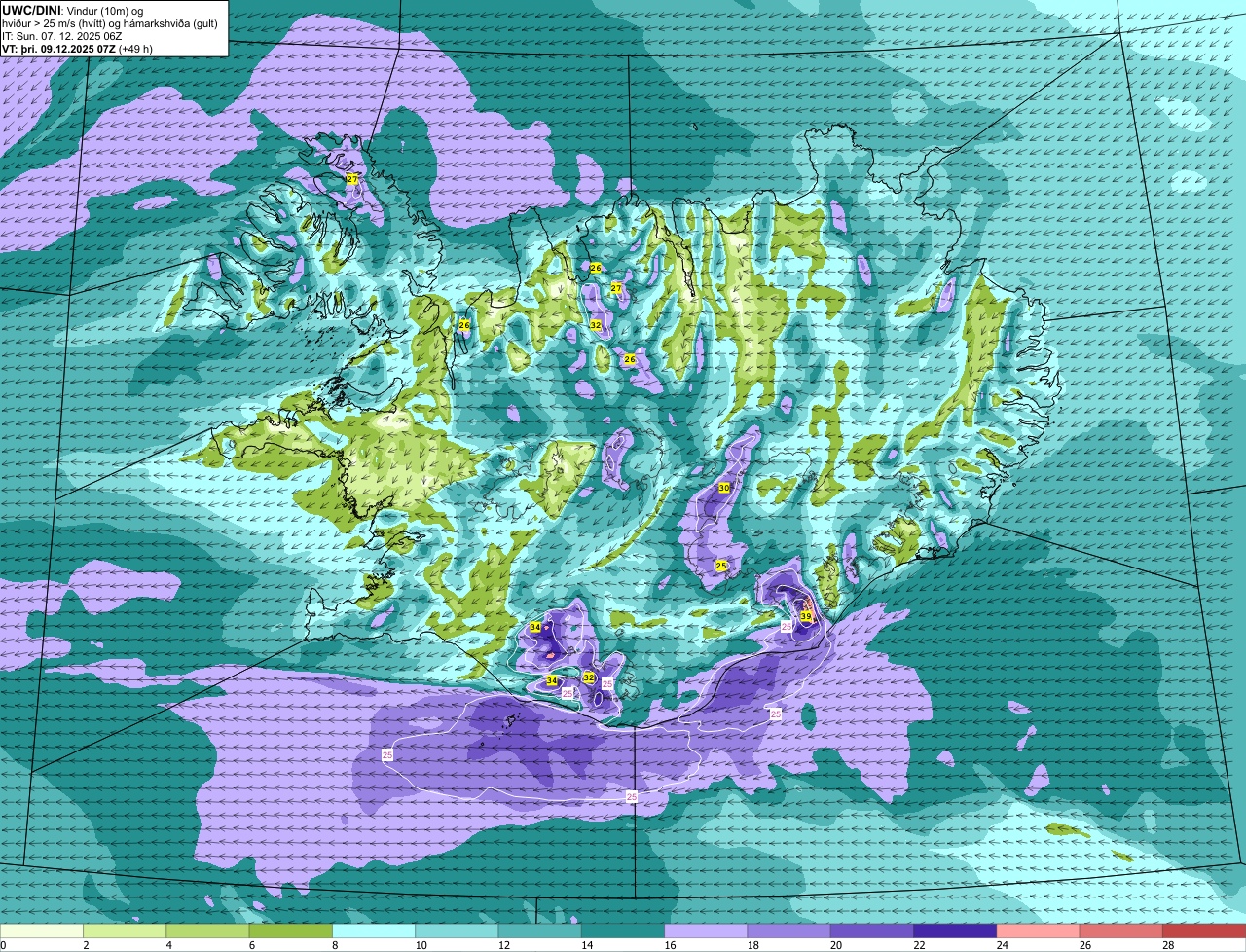Click the yellow '30' gust marker
This screenshot has width=1246, height=952.
click(723, 488)
